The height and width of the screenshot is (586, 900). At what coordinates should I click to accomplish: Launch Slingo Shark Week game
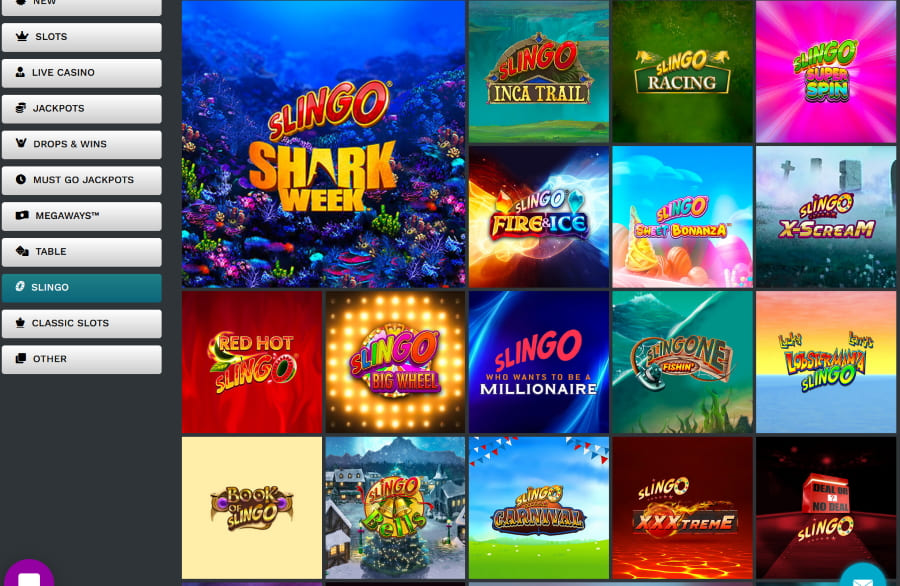coord(323,143)
